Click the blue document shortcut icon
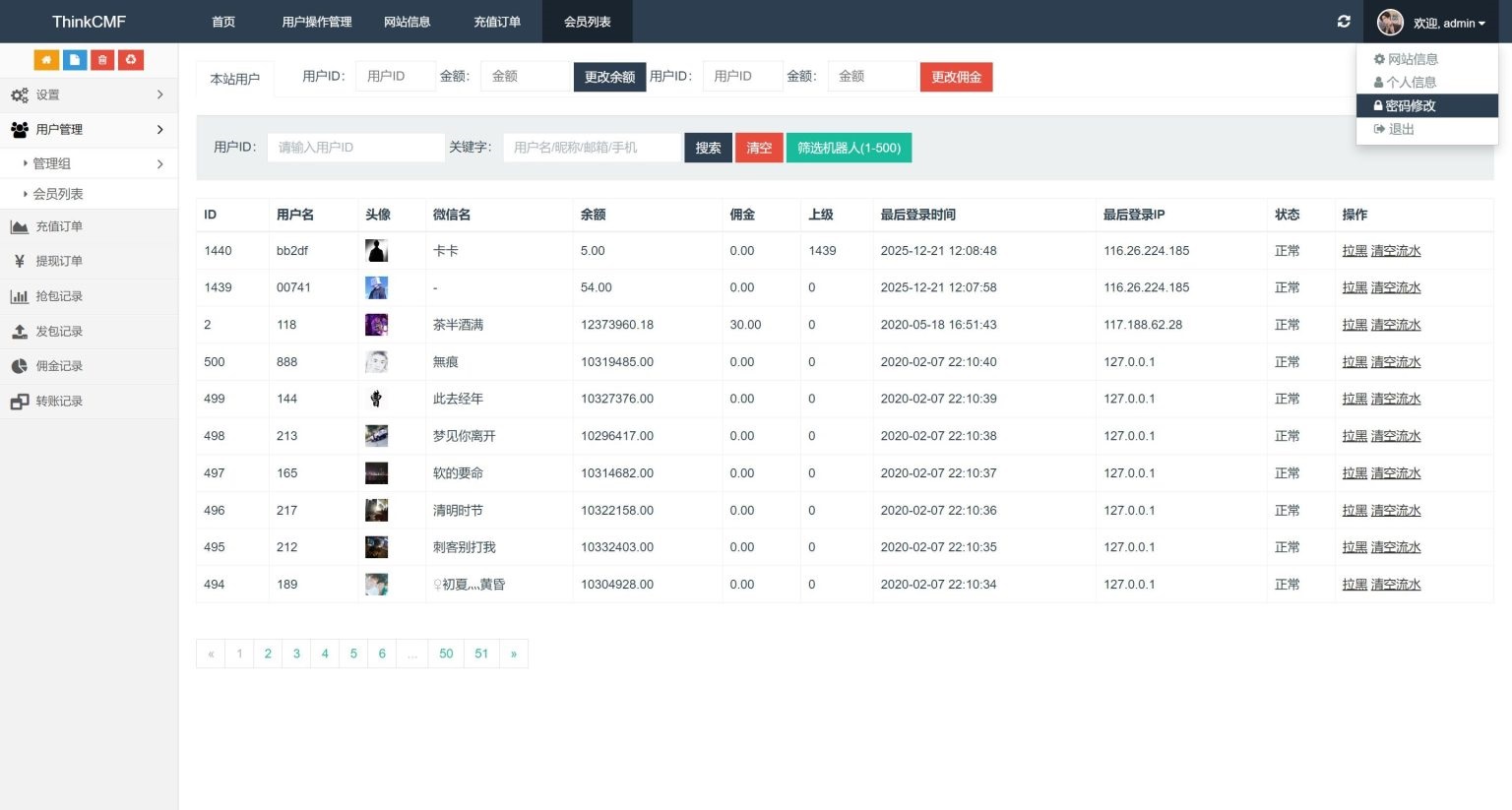 click(75, 60)
